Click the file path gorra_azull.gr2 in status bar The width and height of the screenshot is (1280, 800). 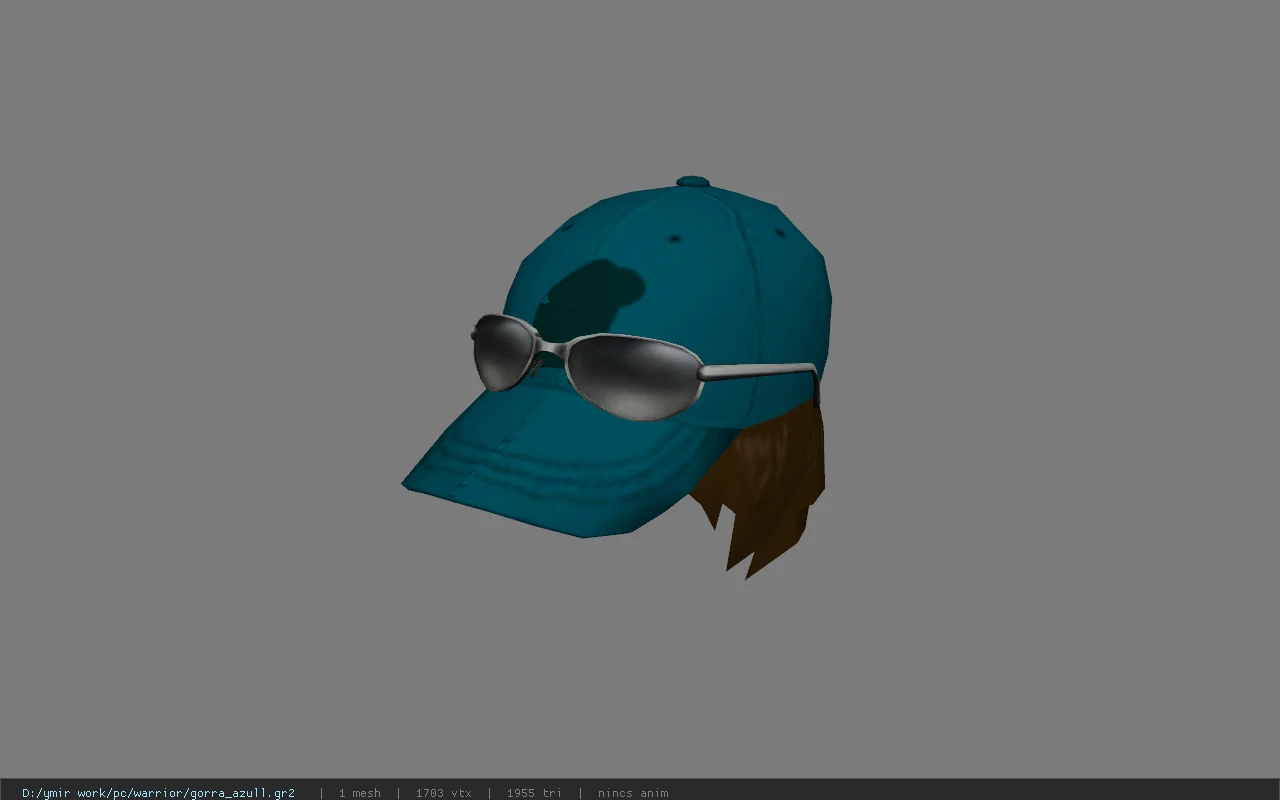pos(158,793)
